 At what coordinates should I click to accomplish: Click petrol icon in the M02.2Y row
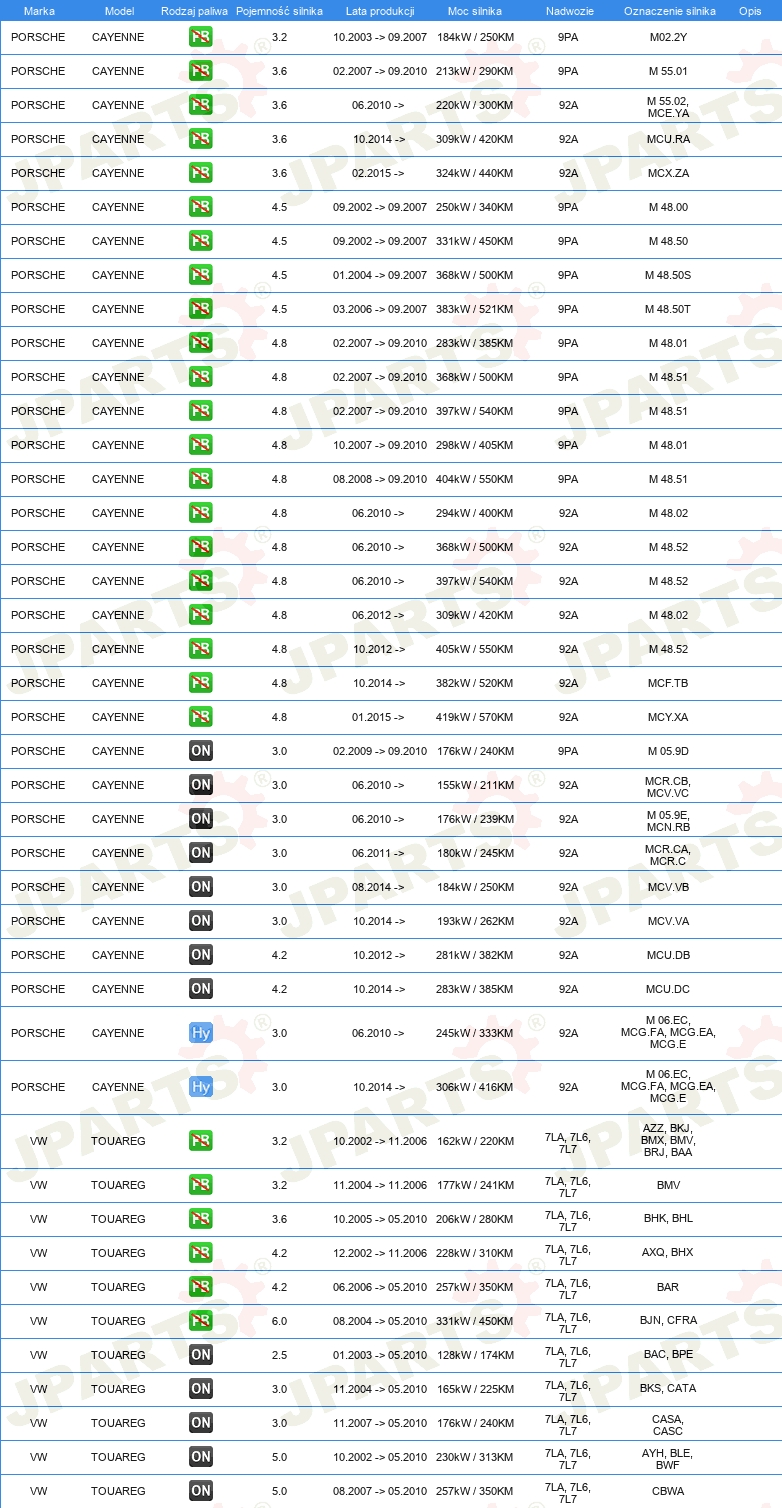[x=200, y=37]
